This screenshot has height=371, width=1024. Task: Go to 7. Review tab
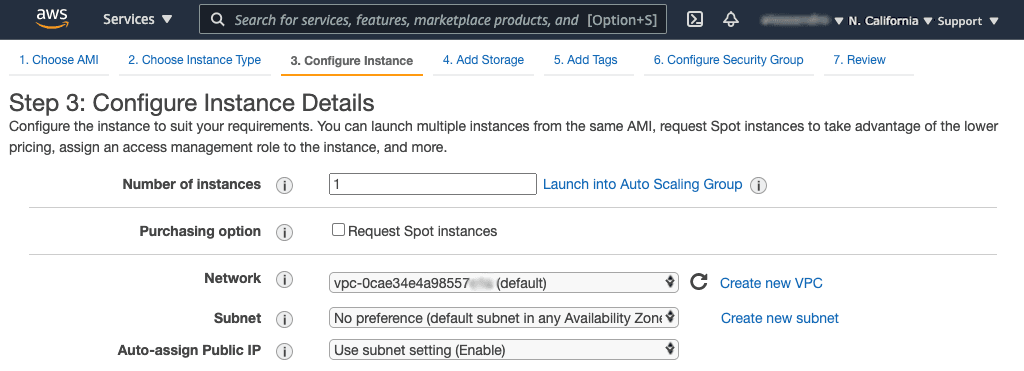(859, 60)
